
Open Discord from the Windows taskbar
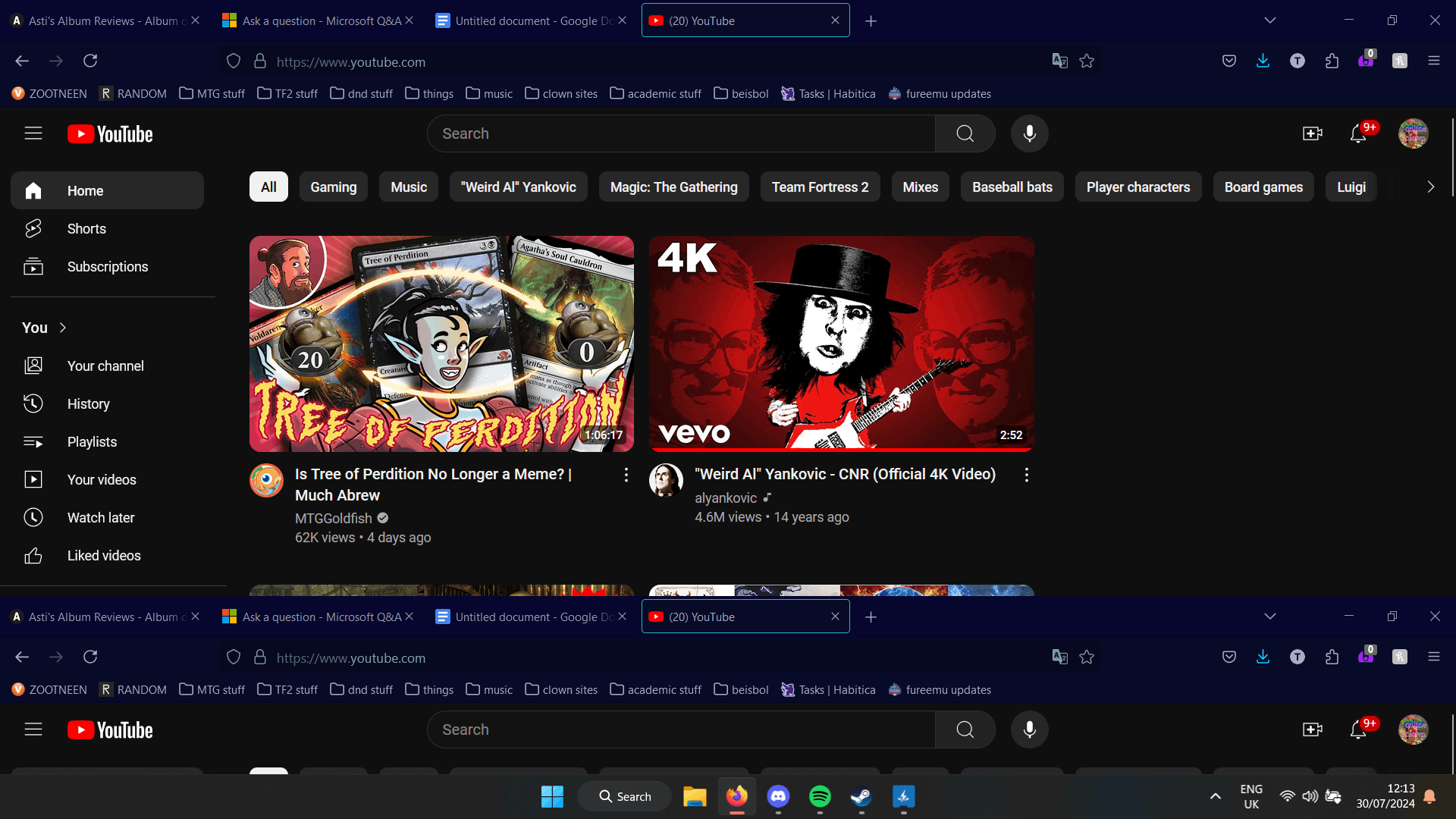pyautogui.click(x=778, y=796)
